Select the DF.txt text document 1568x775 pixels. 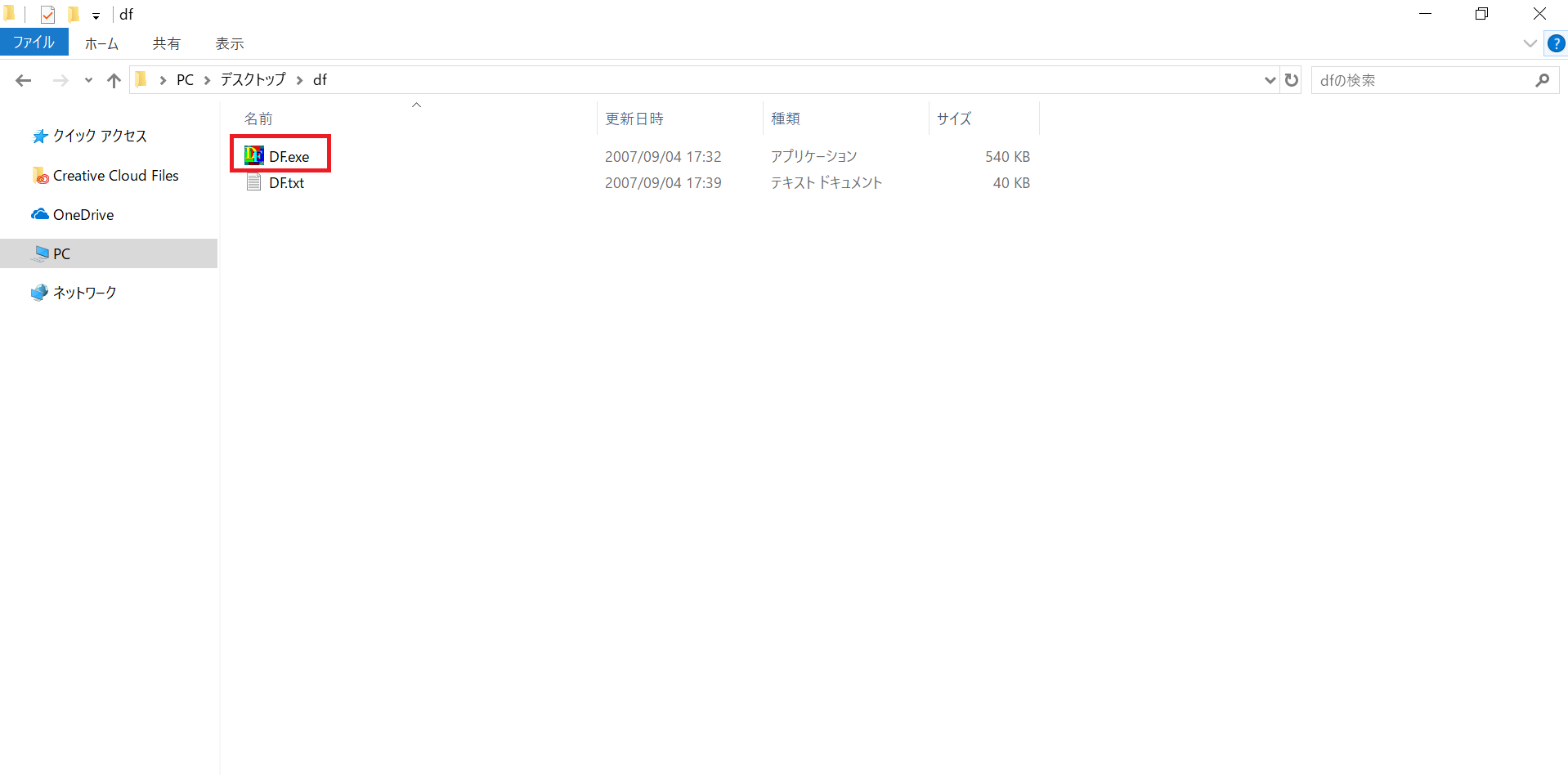285,183
